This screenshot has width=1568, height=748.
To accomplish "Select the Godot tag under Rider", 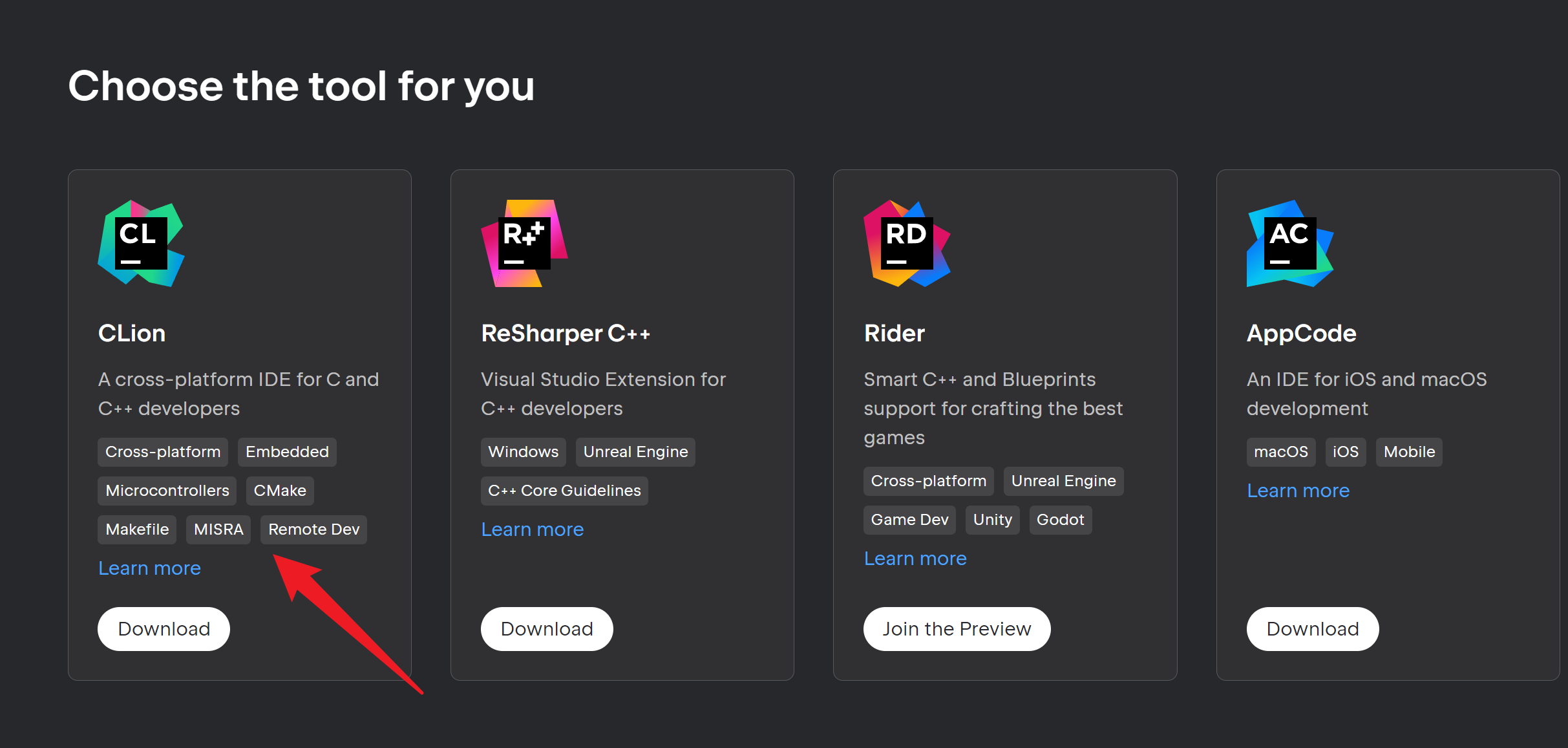I will 1060,520.
